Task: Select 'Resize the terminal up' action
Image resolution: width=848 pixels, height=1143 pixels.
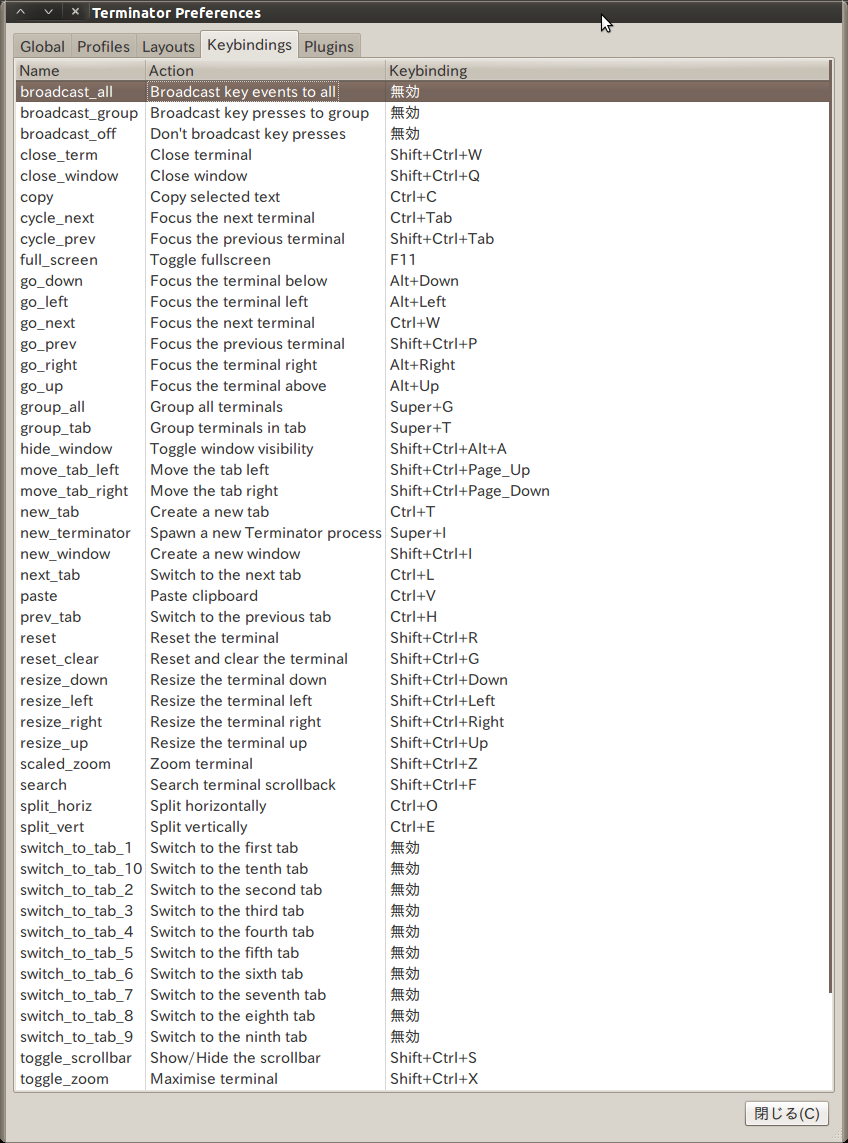Action: (x=228, y=743)
